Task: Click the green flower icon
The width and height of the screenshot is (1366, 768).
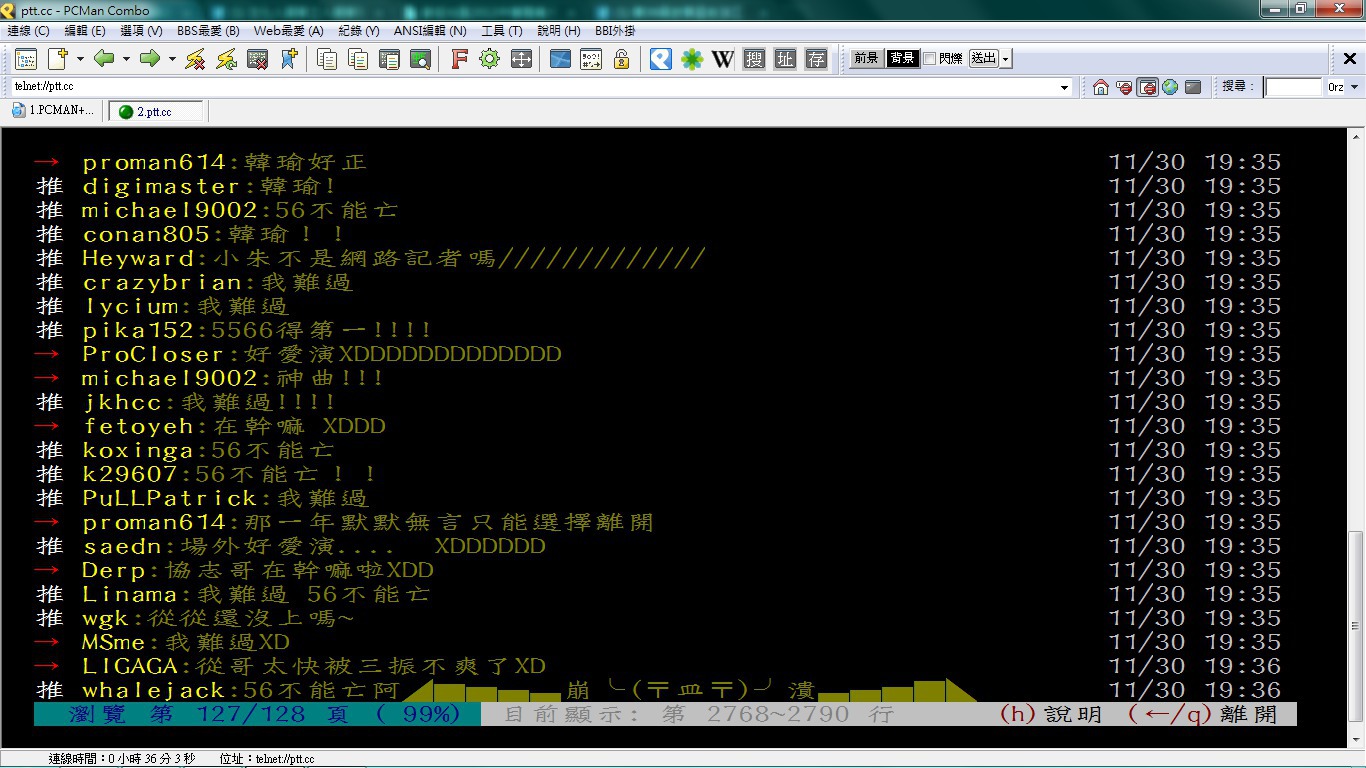Action: (x=691, y=59)
